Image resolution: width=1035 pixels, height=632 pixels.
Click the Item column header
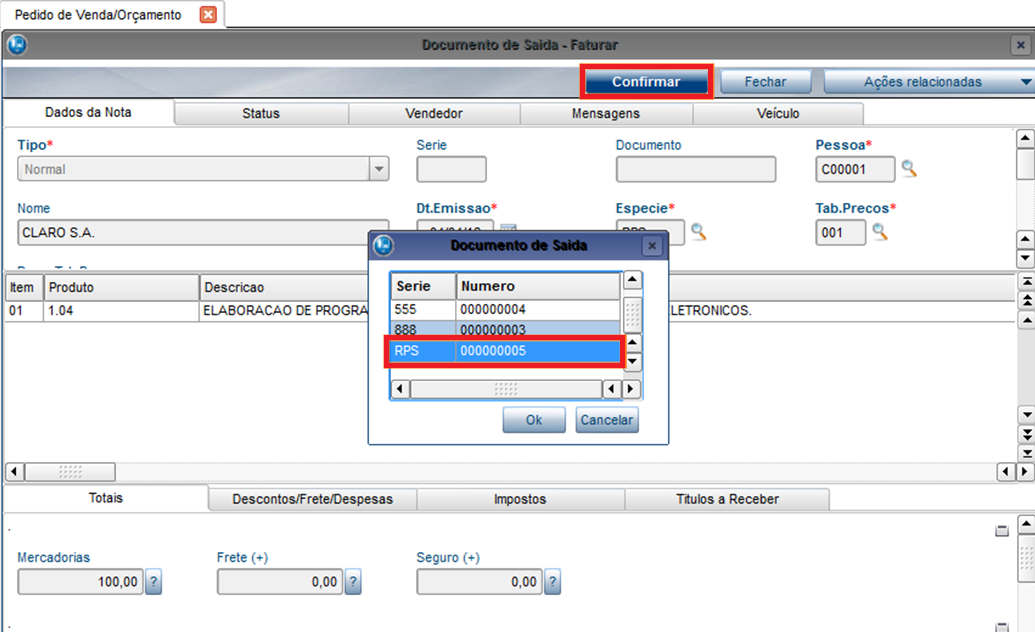pyautogui.click(x=24, y=288)
